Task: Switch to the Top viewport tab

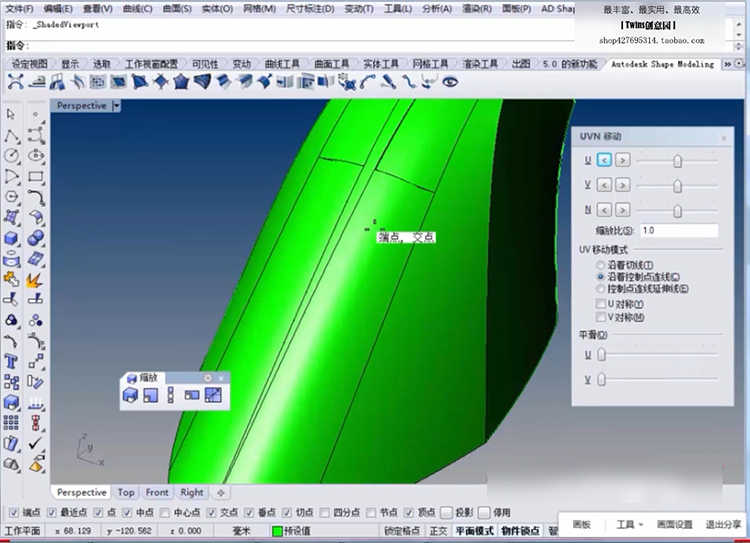Action: [x=126, y=492]
